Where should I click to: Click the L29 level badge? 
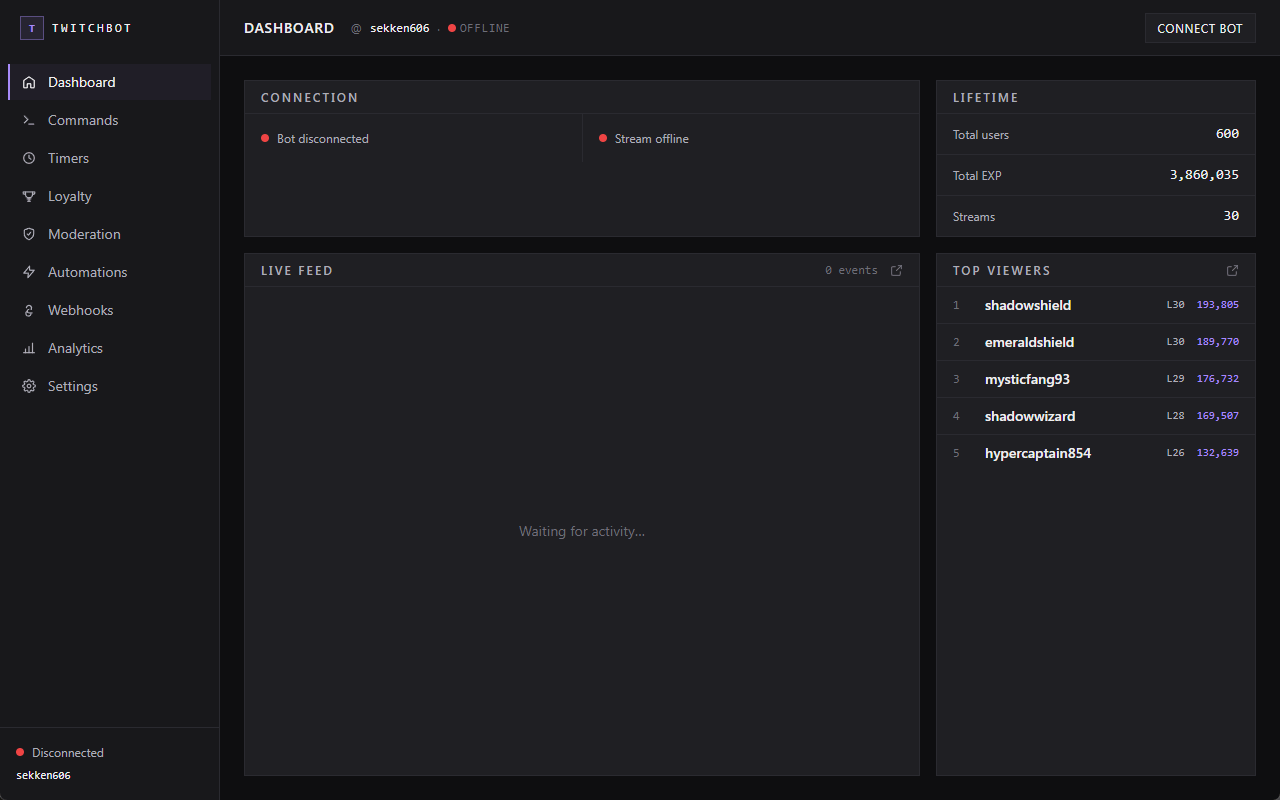[x=1176, y=379]
